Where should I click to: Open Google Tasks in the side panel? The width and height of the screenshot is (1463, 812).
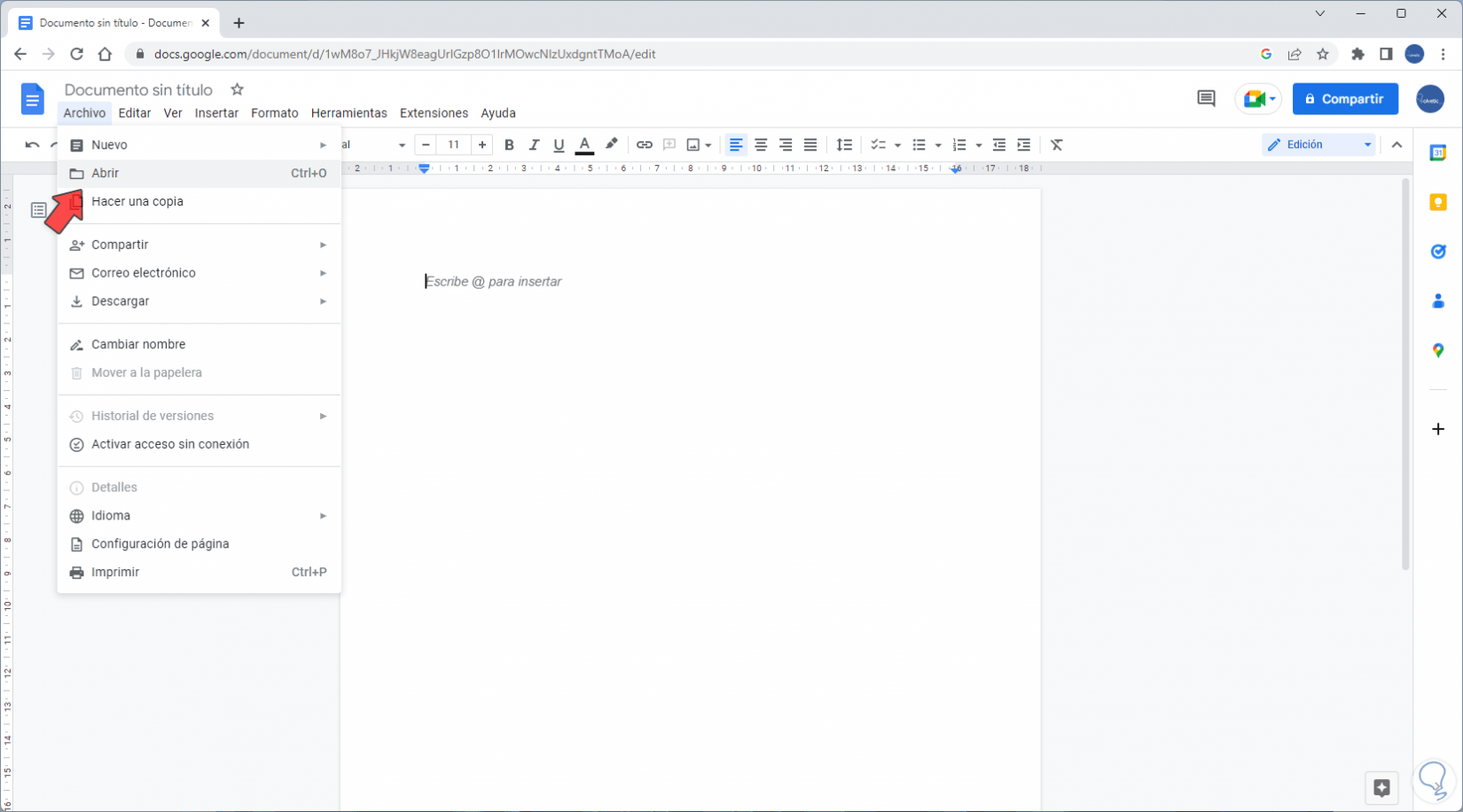[x=1438, y=252]
